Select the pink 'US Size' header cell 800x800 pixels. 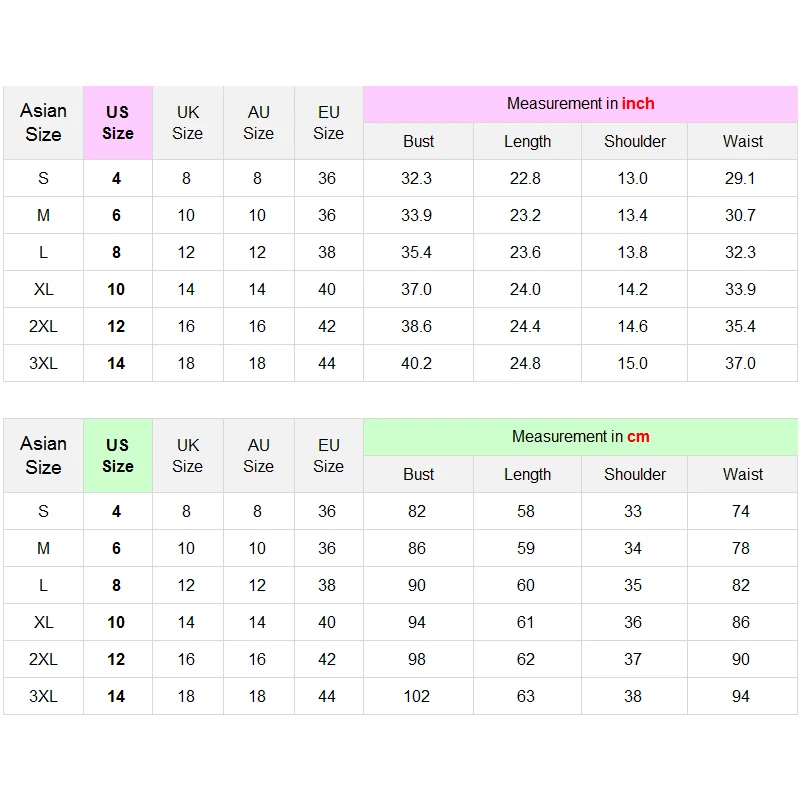coord(117,122)
